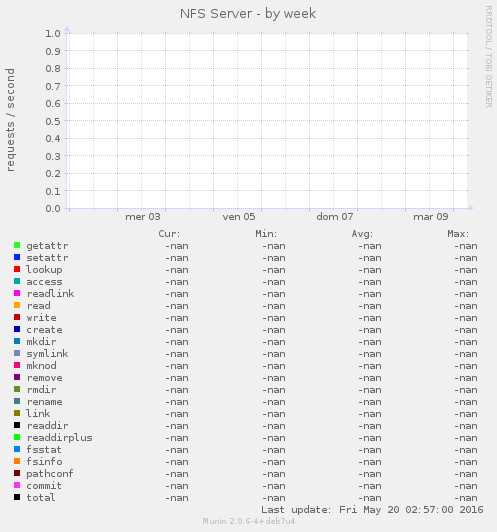Click the commit legend color swatch
Viewport: 497px width, 532px height.
[x=17, y=485]
